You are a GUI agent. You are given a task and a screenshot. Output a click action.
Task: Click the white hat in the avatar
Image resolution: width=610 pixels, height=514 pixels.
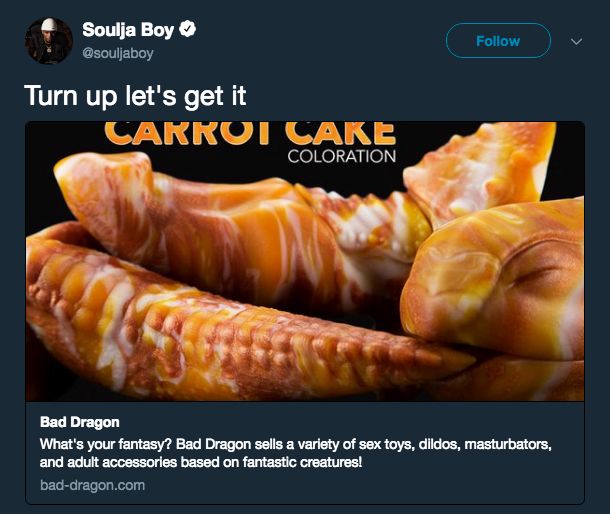pos(49,25)
